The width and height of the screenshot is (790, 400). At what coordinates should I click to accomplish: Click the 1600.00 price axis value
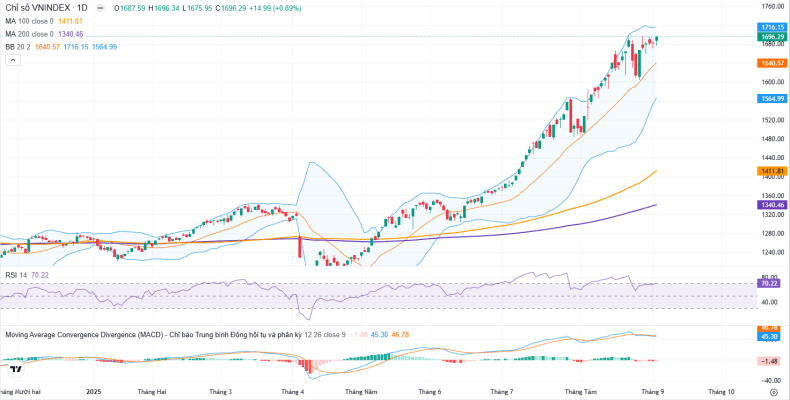[x=773, y=82]
